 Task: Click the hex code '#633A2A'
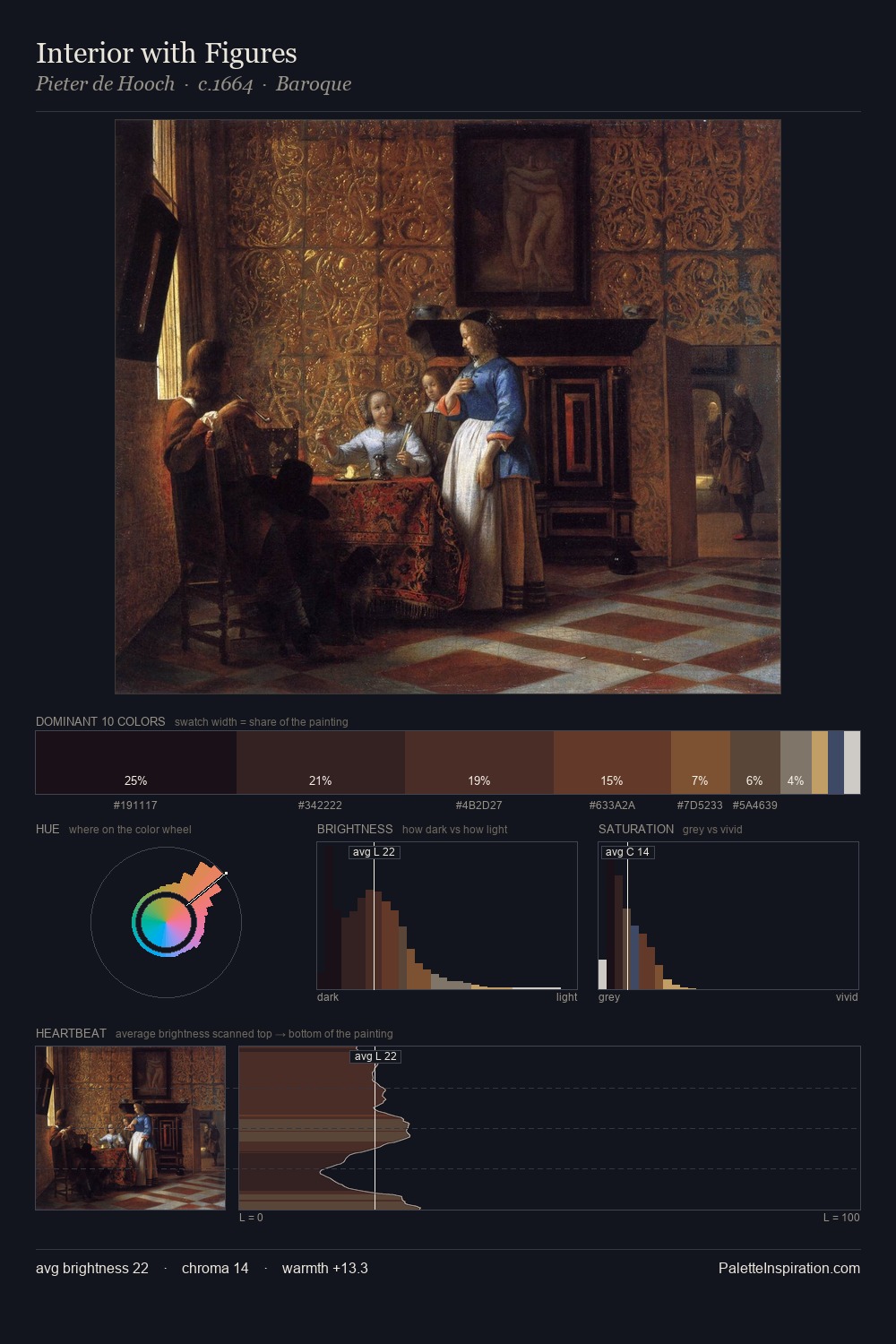point(612,806)
